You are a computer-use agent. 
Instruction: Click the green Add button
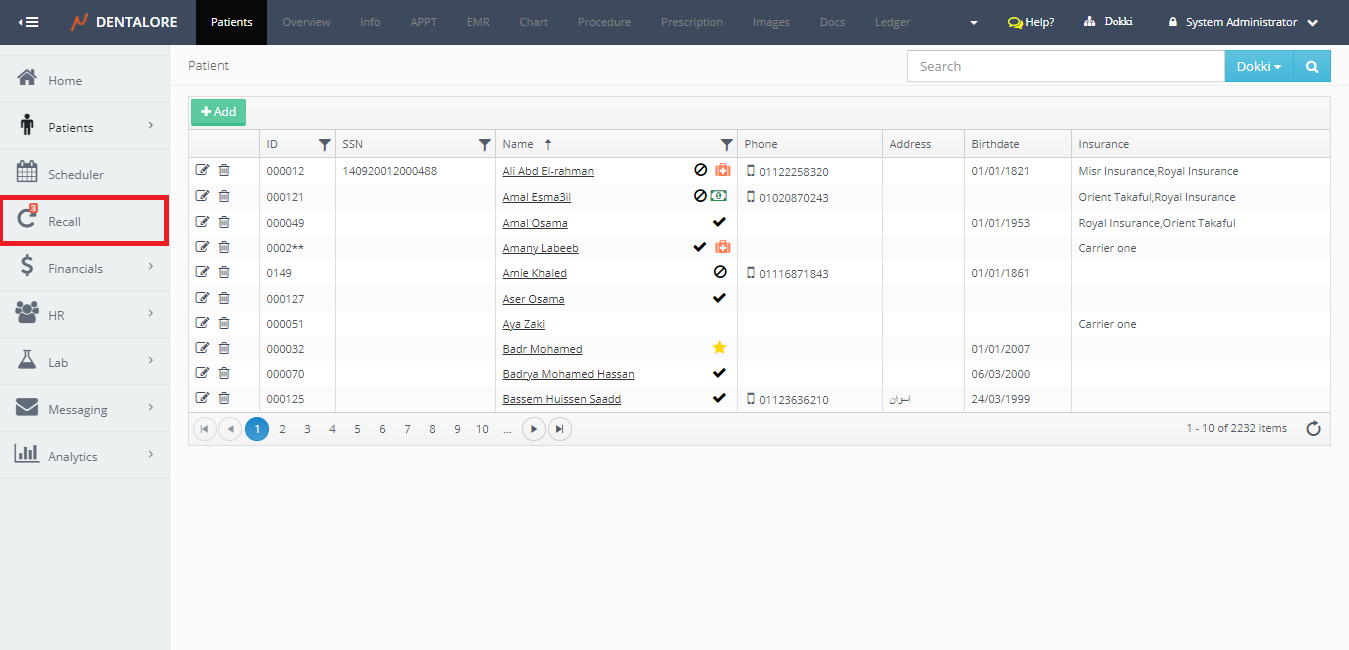[x=218, y=112]
